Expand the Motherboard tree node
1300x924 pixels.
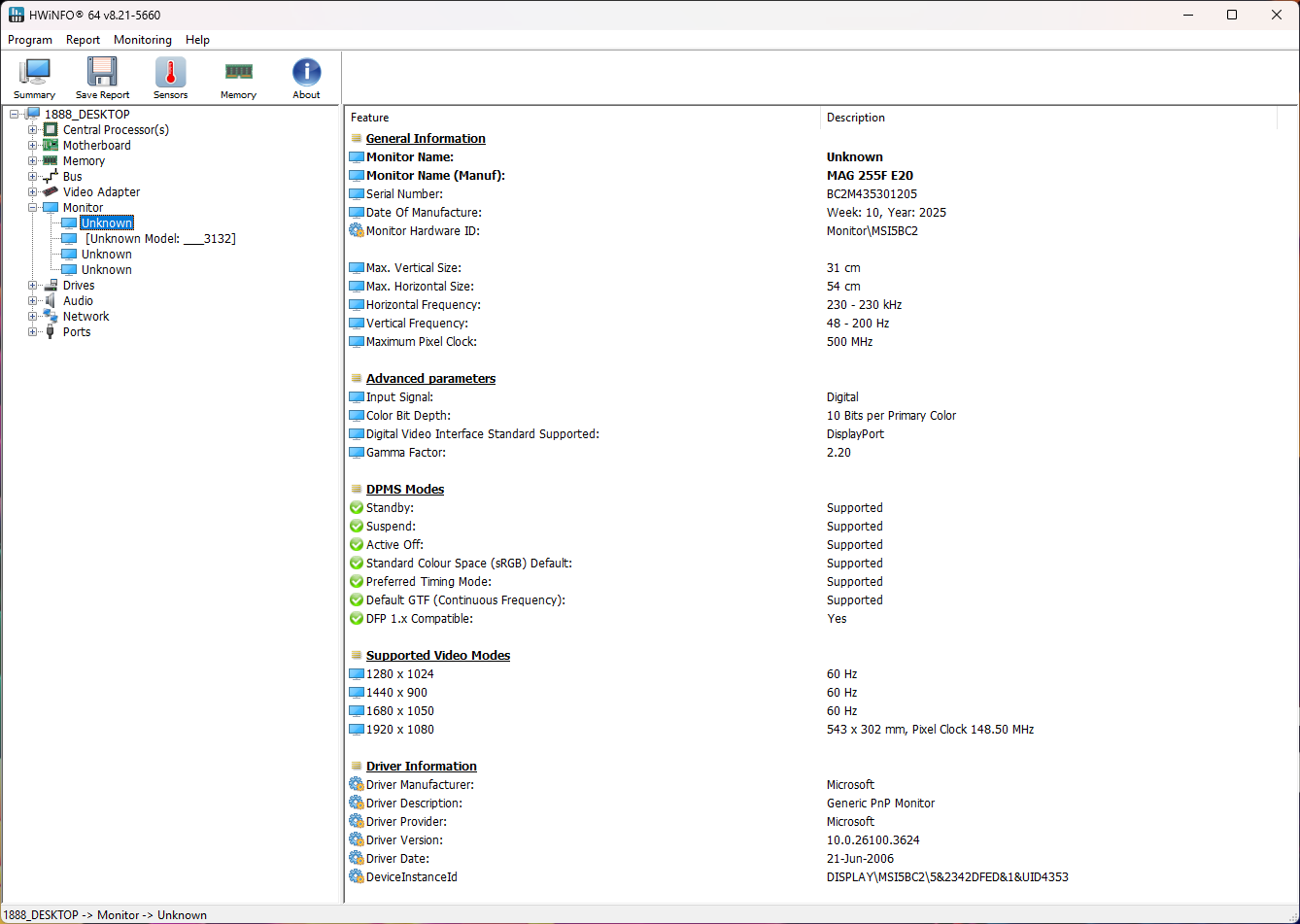(x=33, y=146)
